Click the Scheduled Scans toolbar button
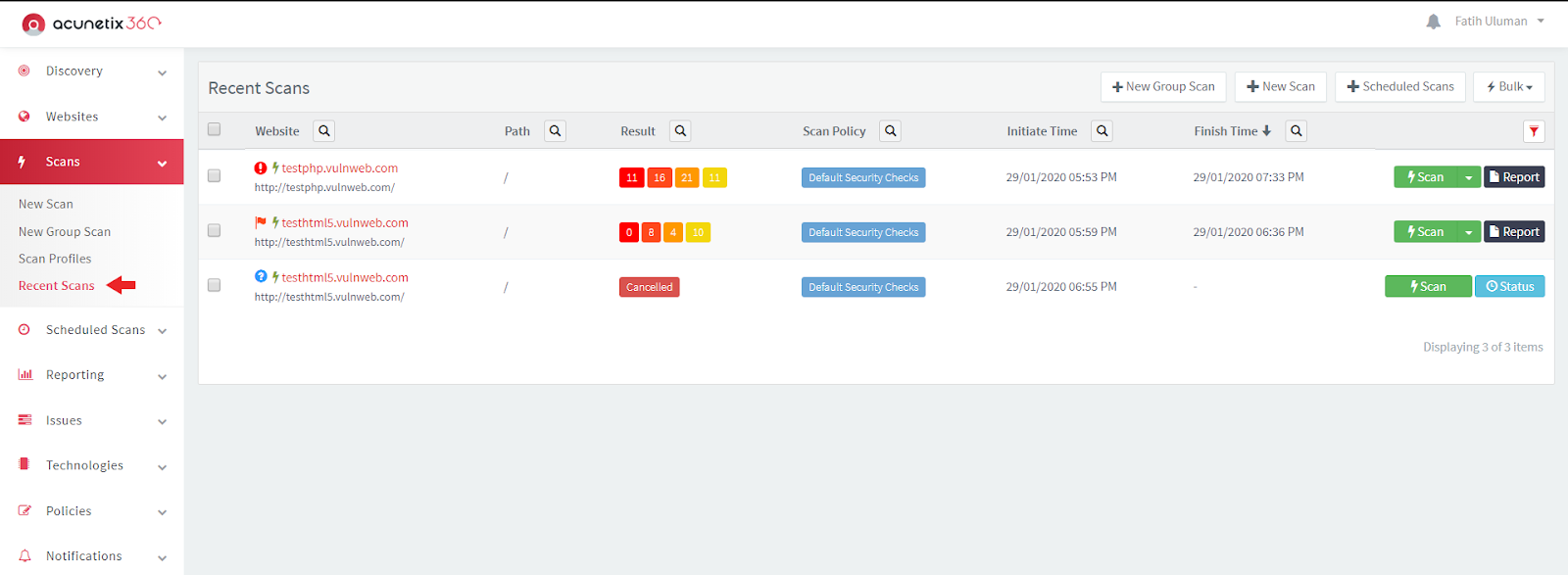 pyautogui.click(x=1400, y=87)
